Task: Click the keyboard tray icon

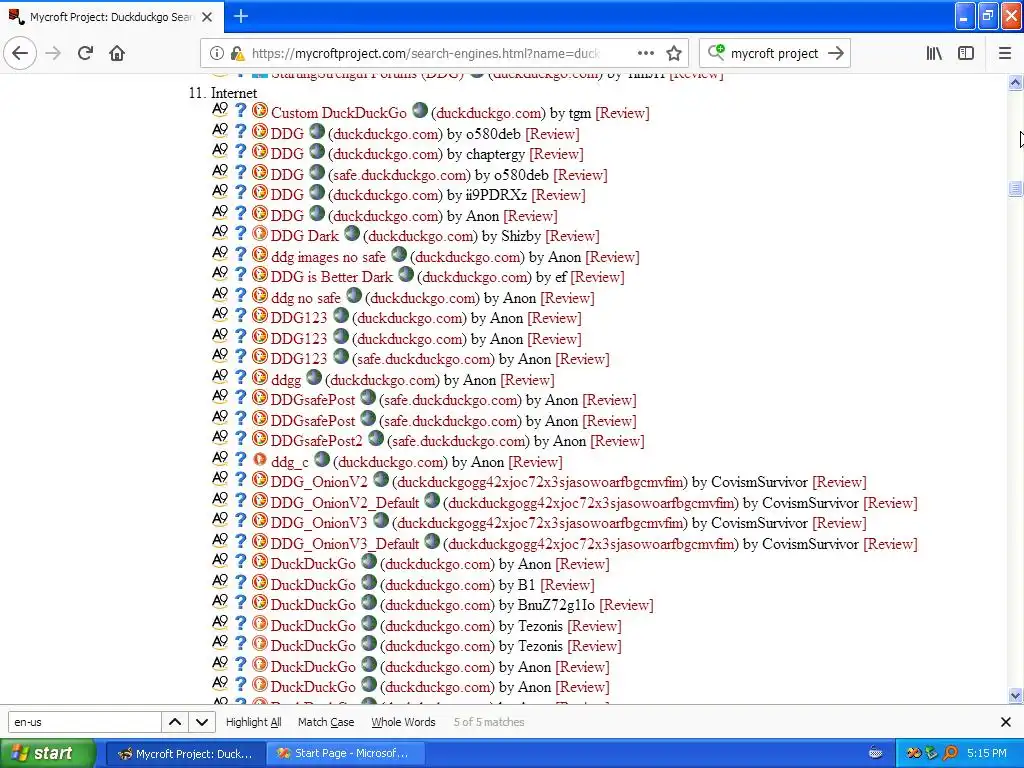Action: [x=876, y=754]
